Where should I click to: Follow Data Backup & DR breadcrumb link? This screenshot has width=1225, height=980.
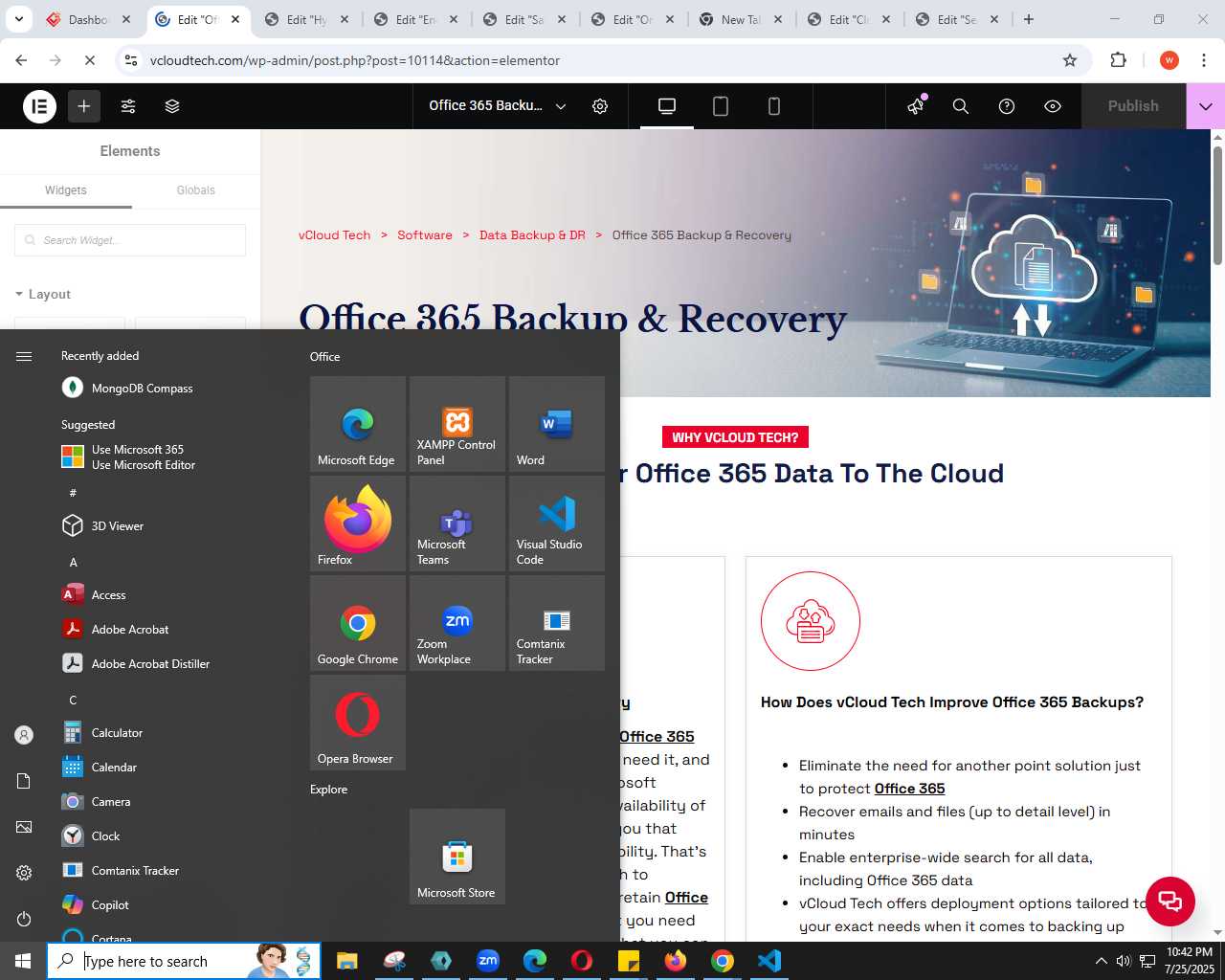(x=532, y=235)
